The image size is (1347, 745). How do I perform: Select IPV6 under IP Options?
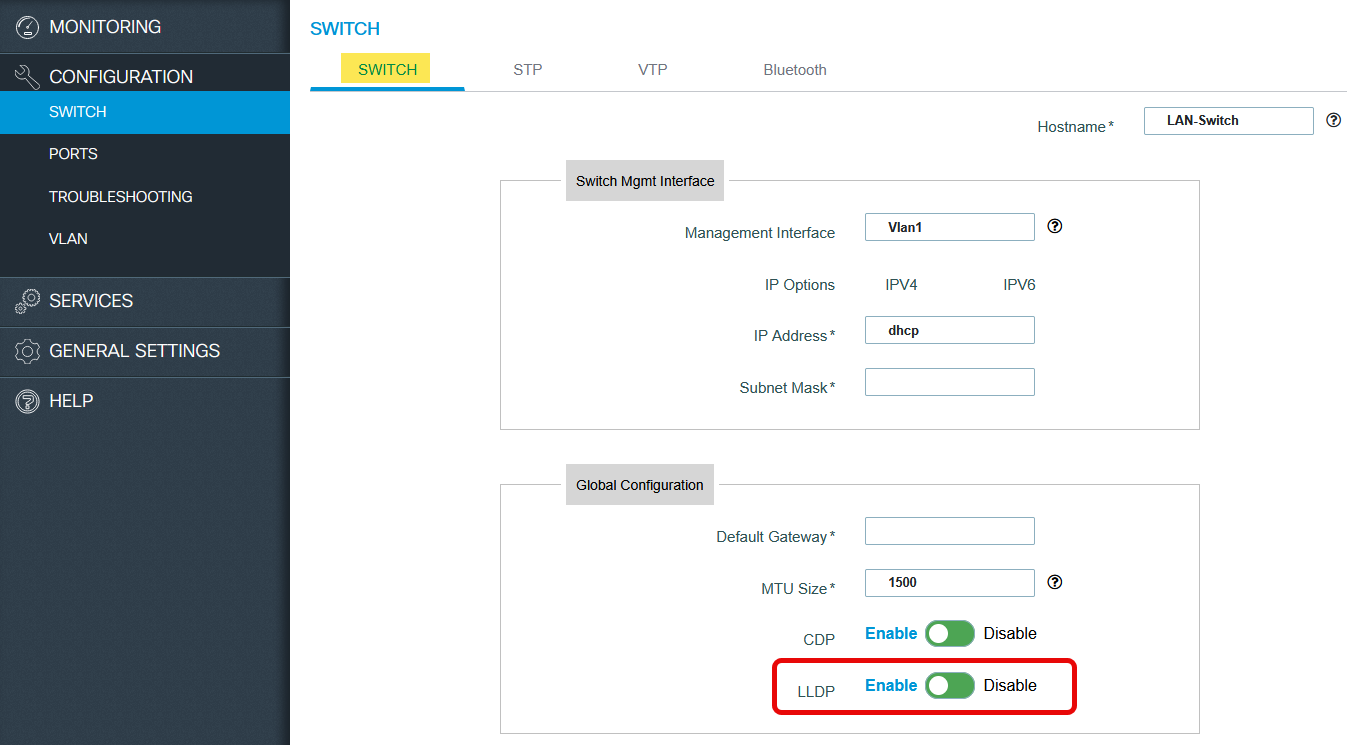point(1018,284)
